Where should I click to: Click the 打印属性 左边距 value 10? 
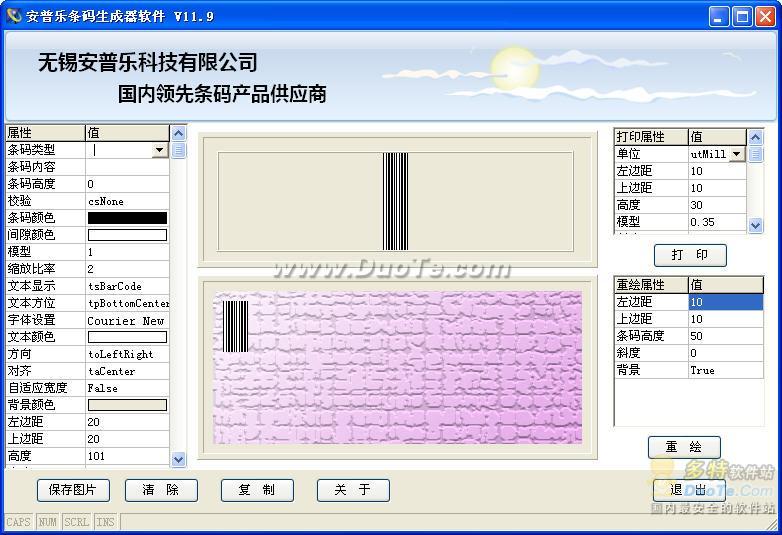717,171
